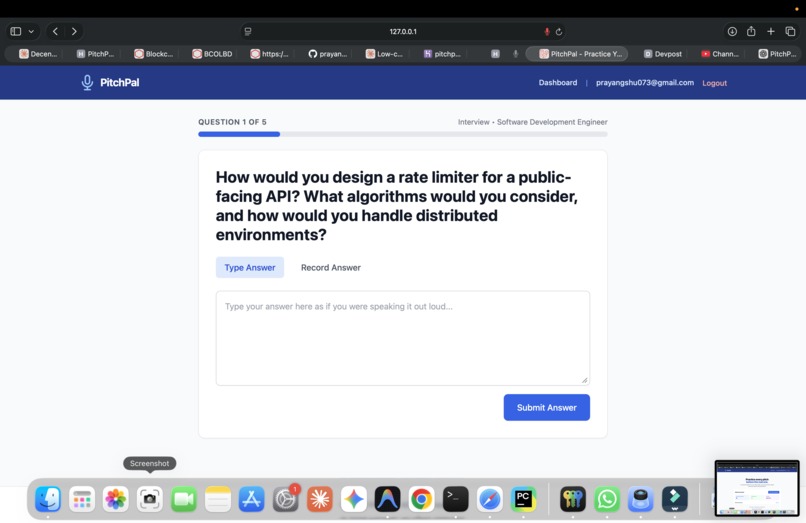Reload the page with the refresh icon
Screen dimensions: 806x523
tap(559, 31)
